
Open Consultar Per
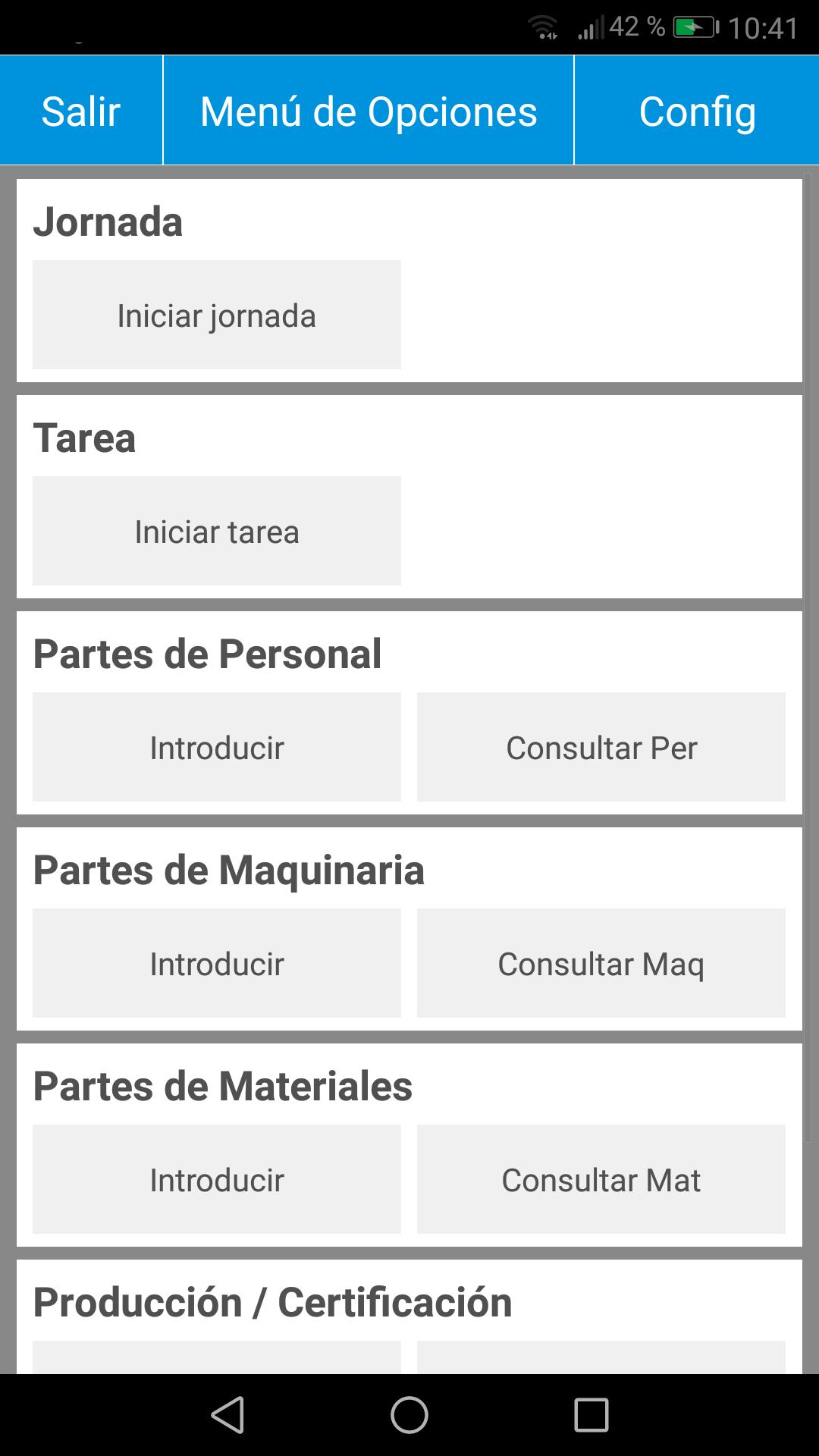click(601, 747)
